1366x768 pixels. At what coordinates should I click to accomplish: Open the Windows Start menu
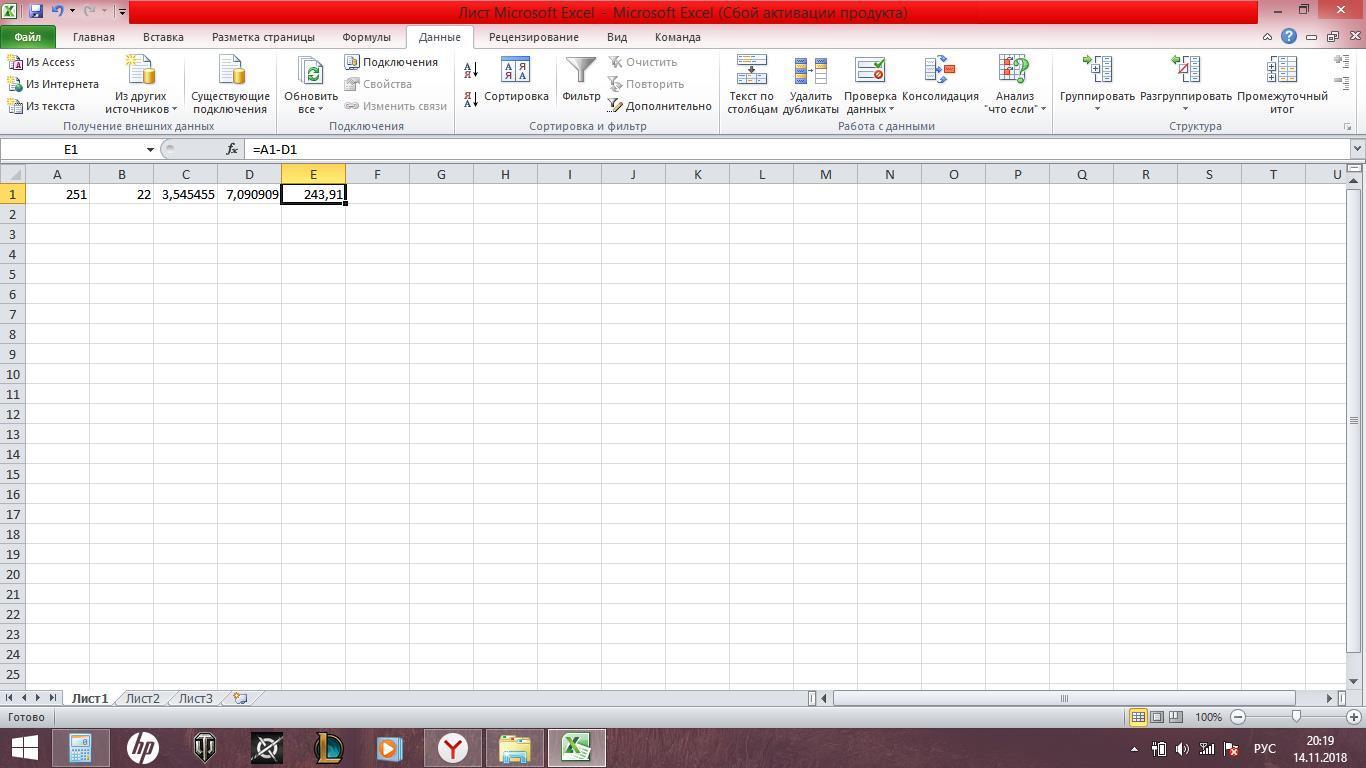(24, 748)
